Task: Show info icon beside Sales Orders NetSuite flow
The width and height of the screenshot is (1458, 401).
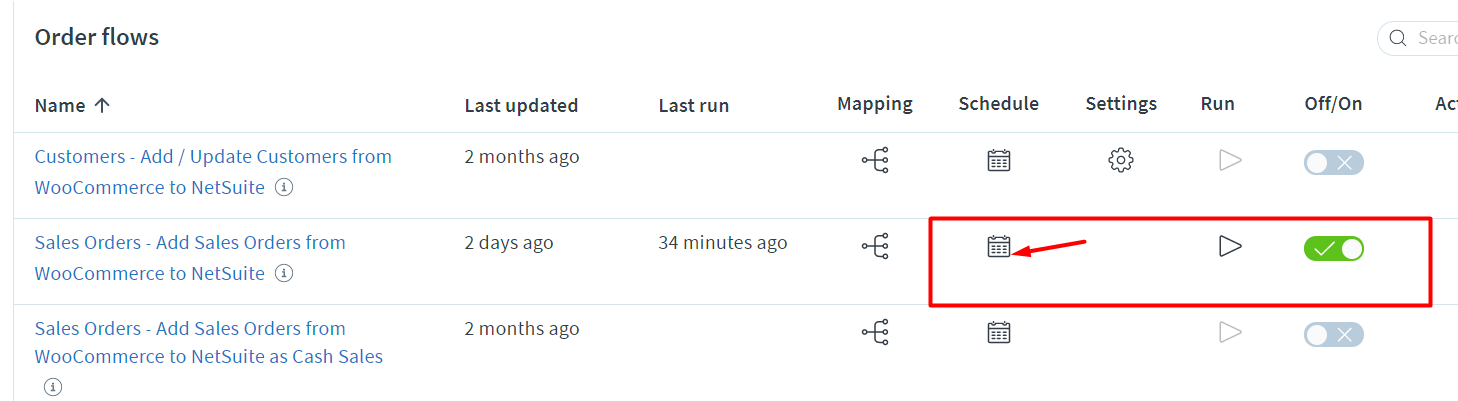Action: [x=284, y=273]
